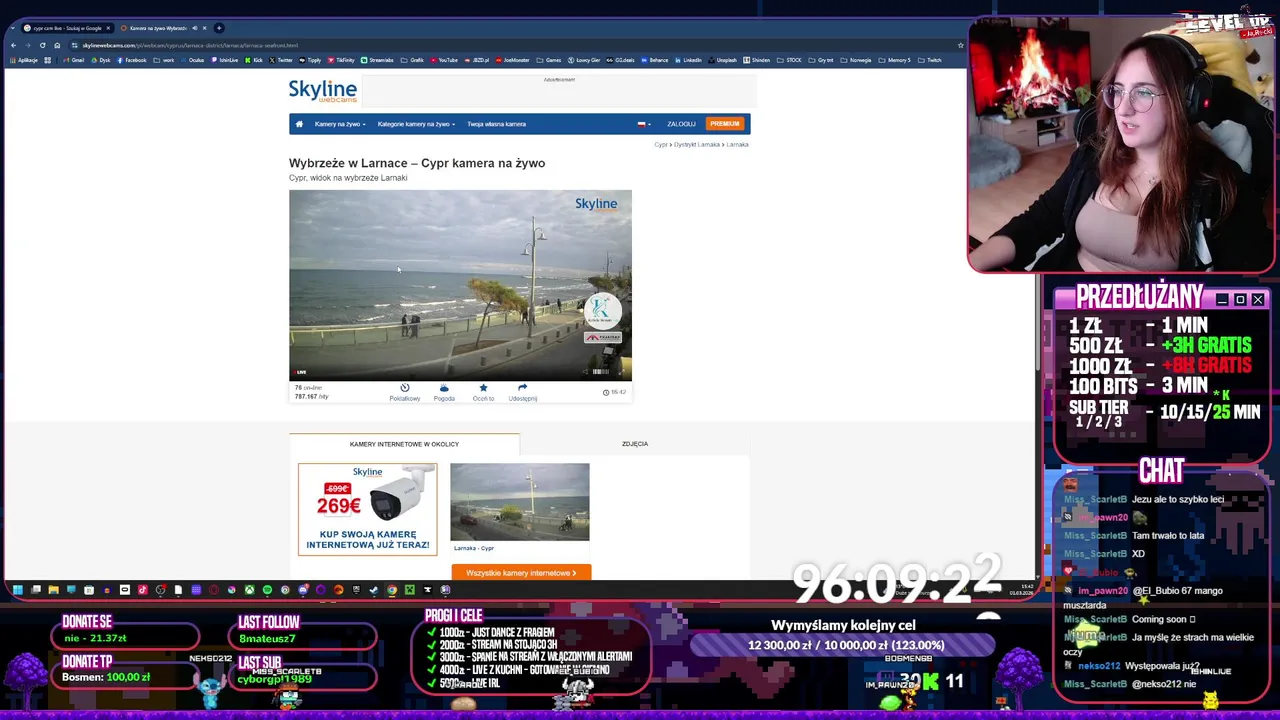
Task: Open Twoja własna kamera menu item
Action: 496,124
